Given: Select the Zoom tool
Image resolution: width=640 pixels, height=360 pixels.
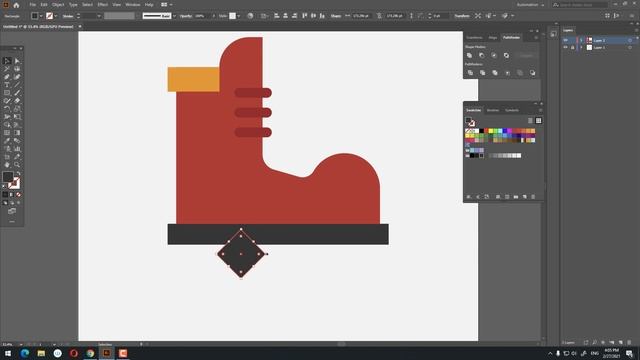Looking at the screenshot, I should [x=17, y=165].
